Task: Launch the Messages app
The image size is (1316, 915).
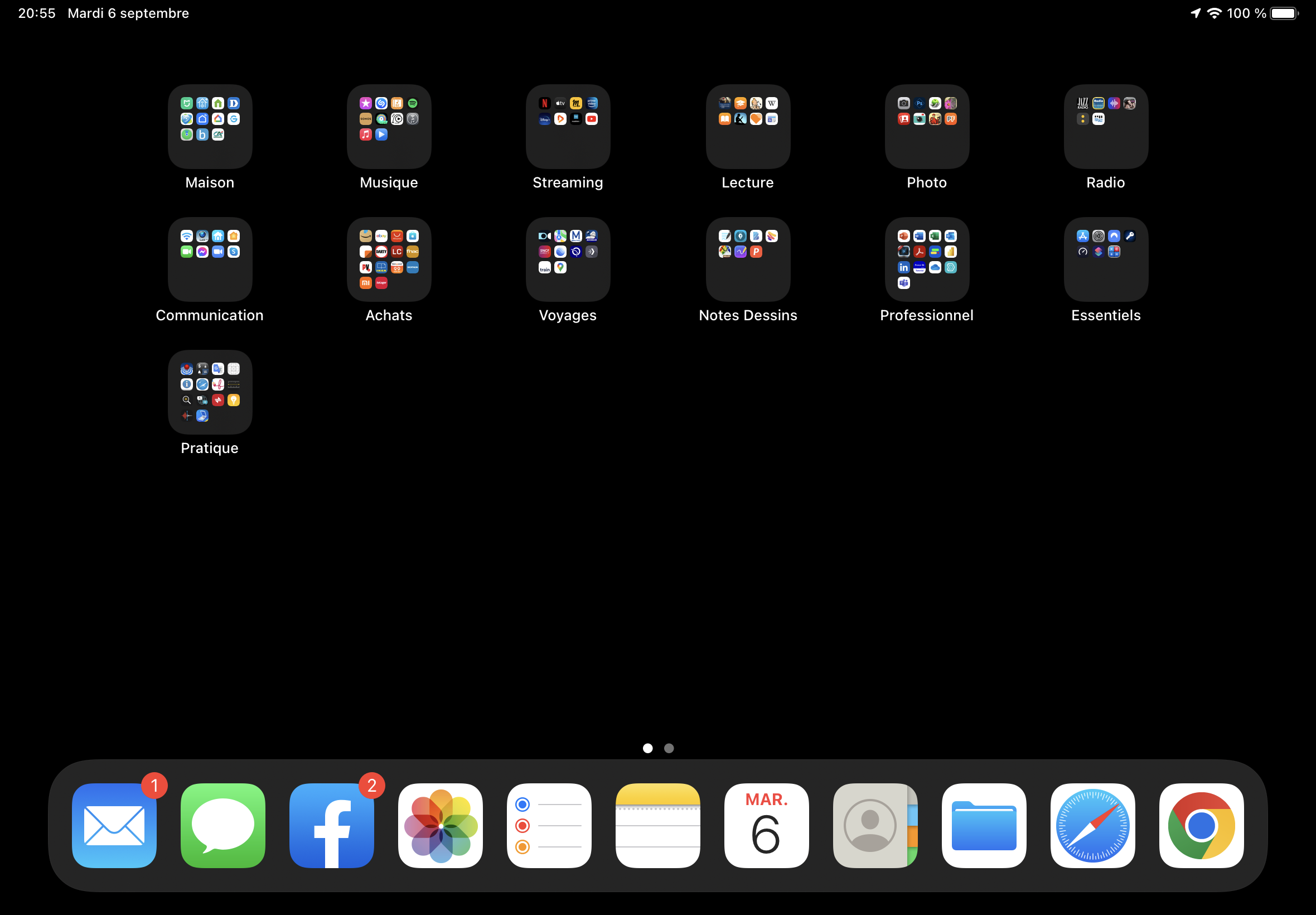Action: [223, 825]
